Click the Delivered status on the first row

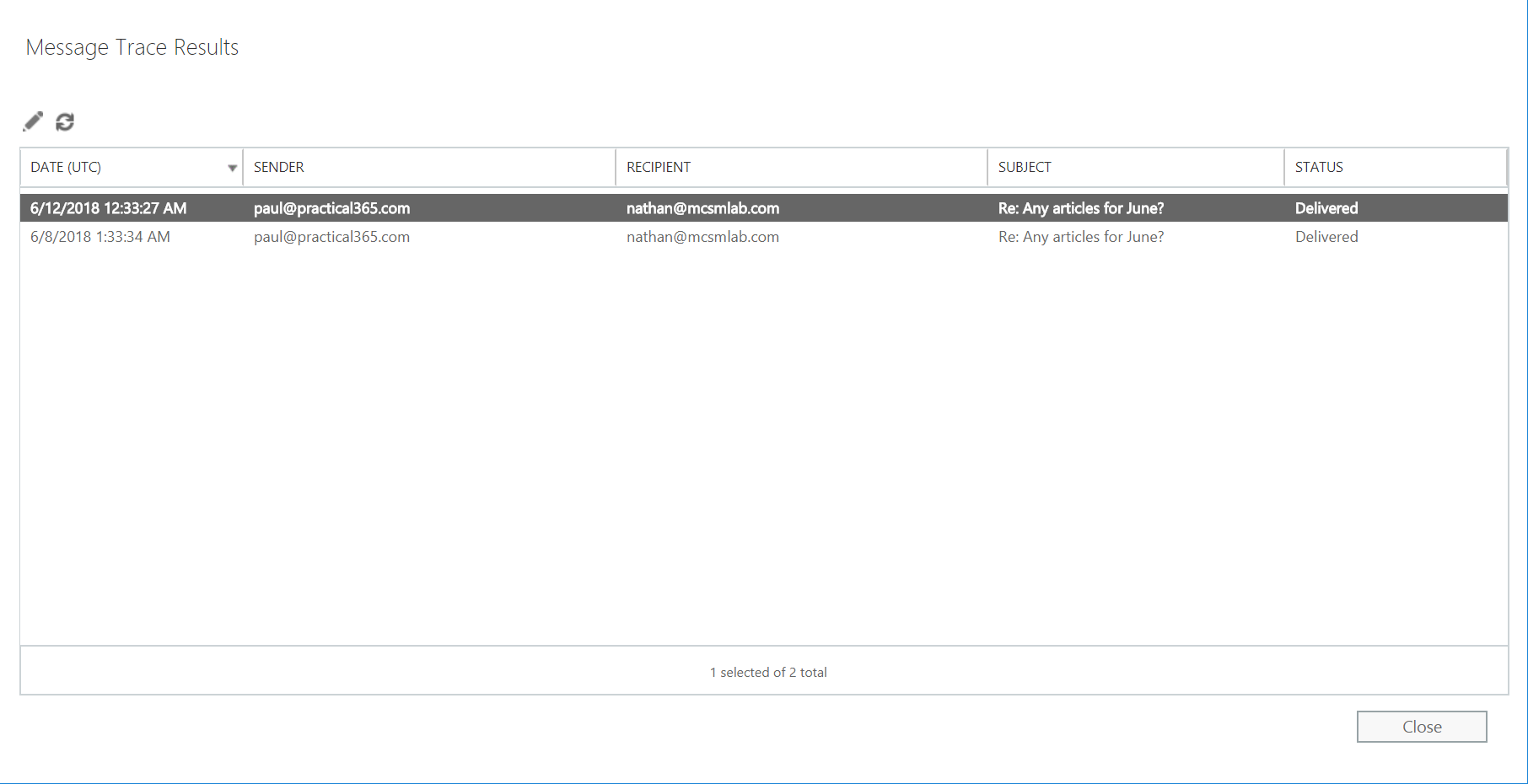(x=1326, y=207)
